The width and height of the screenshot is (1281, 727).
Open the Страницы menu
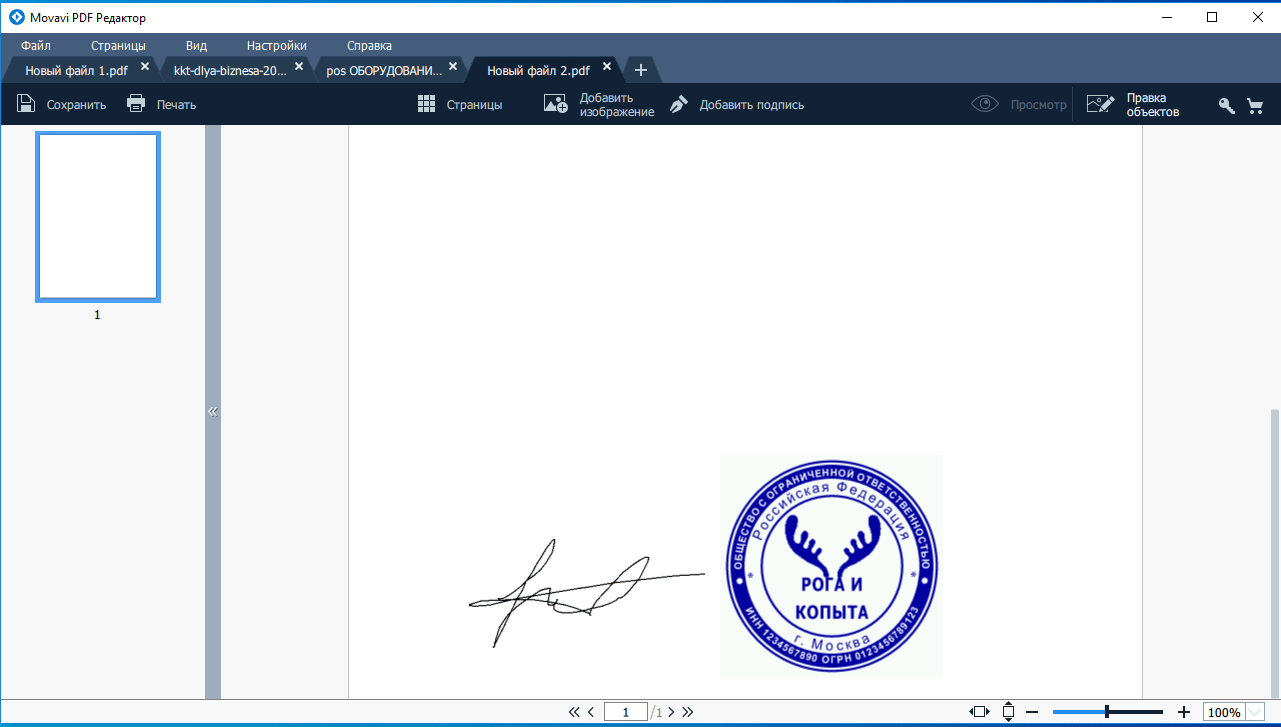(x=118, y=45)
